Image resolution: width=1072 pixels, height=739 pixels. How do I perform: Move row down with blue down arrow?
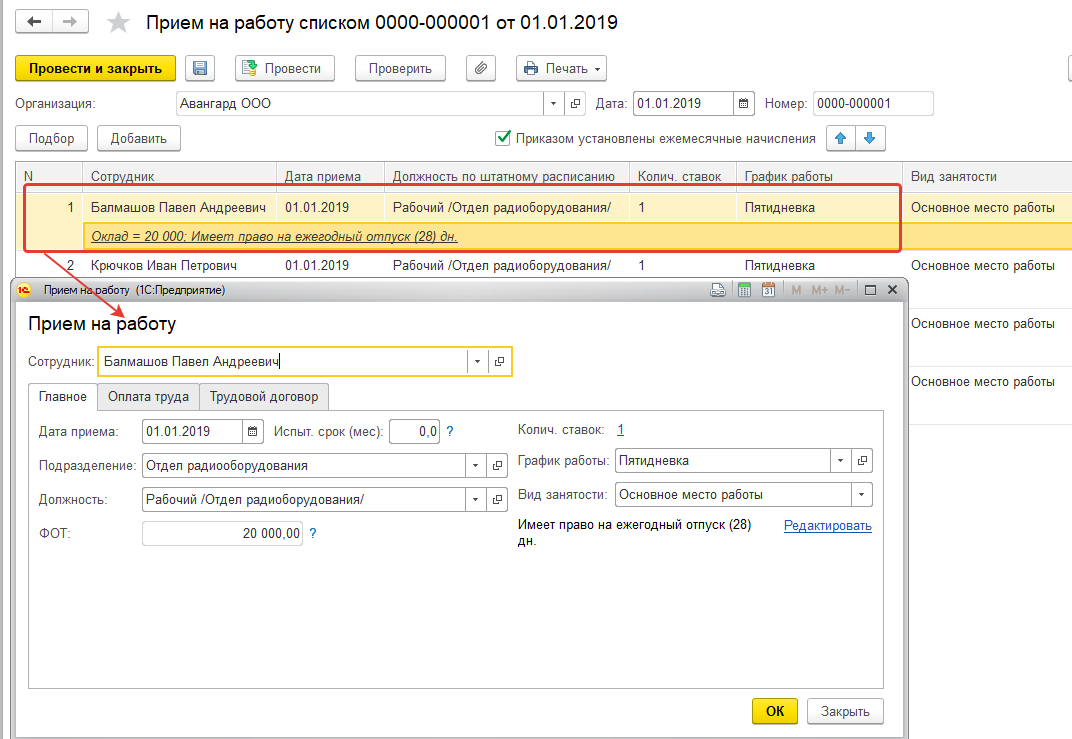pyautogui.click(x=869, y=138)
